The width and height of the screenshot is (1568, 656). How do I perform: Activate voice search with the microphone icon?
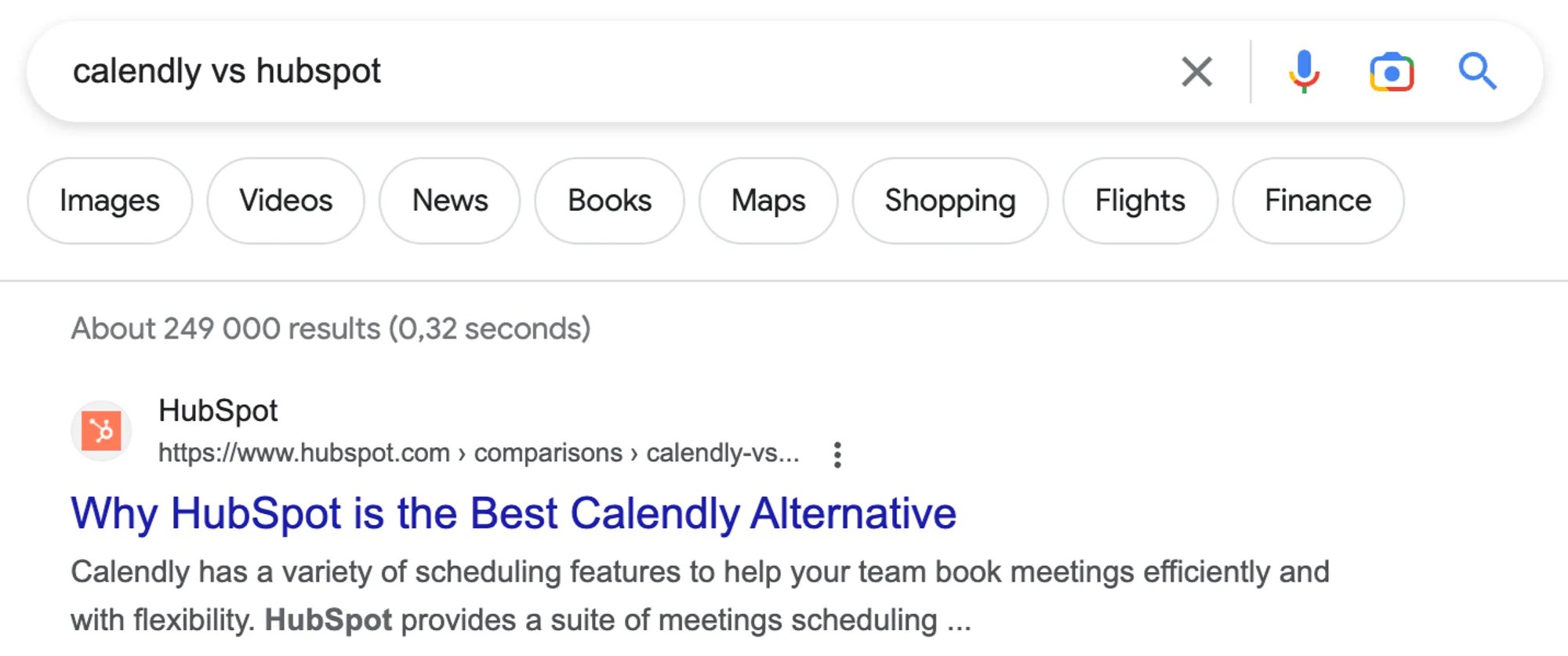[1304, 71]
